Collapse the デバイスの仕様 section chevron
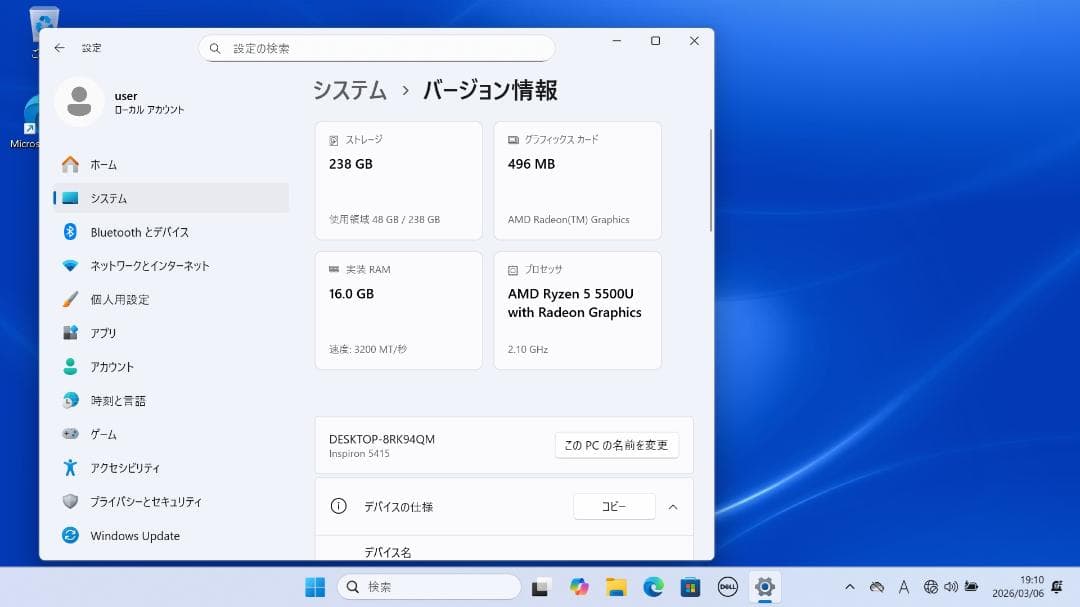This screenshot has height=607, width=1080. (673, 507)
